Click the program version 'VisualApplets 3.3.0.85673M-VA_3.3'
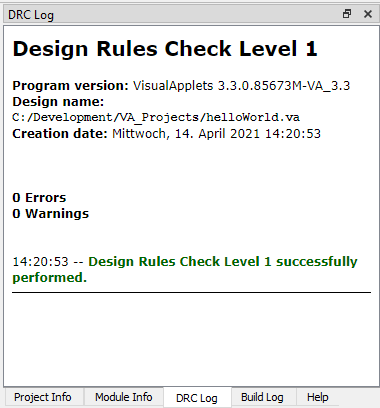380x408 pixels. pos(242,86)
